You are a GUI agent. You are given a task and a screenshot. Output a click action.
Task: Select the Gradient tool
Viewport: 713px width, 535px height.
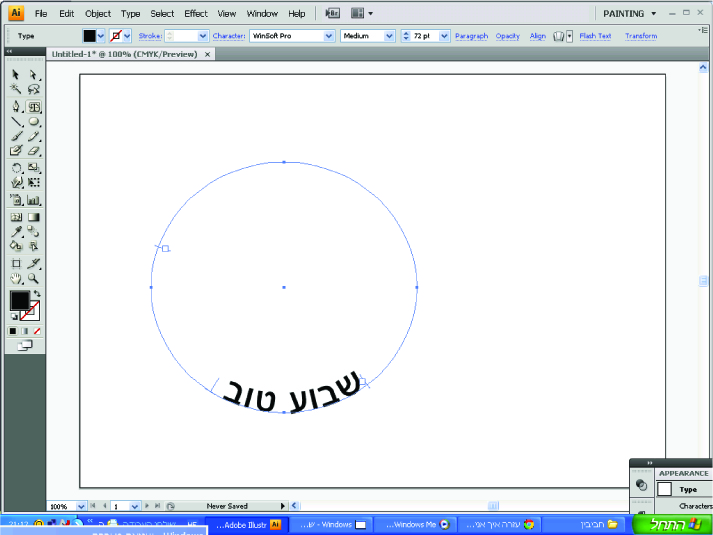(x=34, y=217)
